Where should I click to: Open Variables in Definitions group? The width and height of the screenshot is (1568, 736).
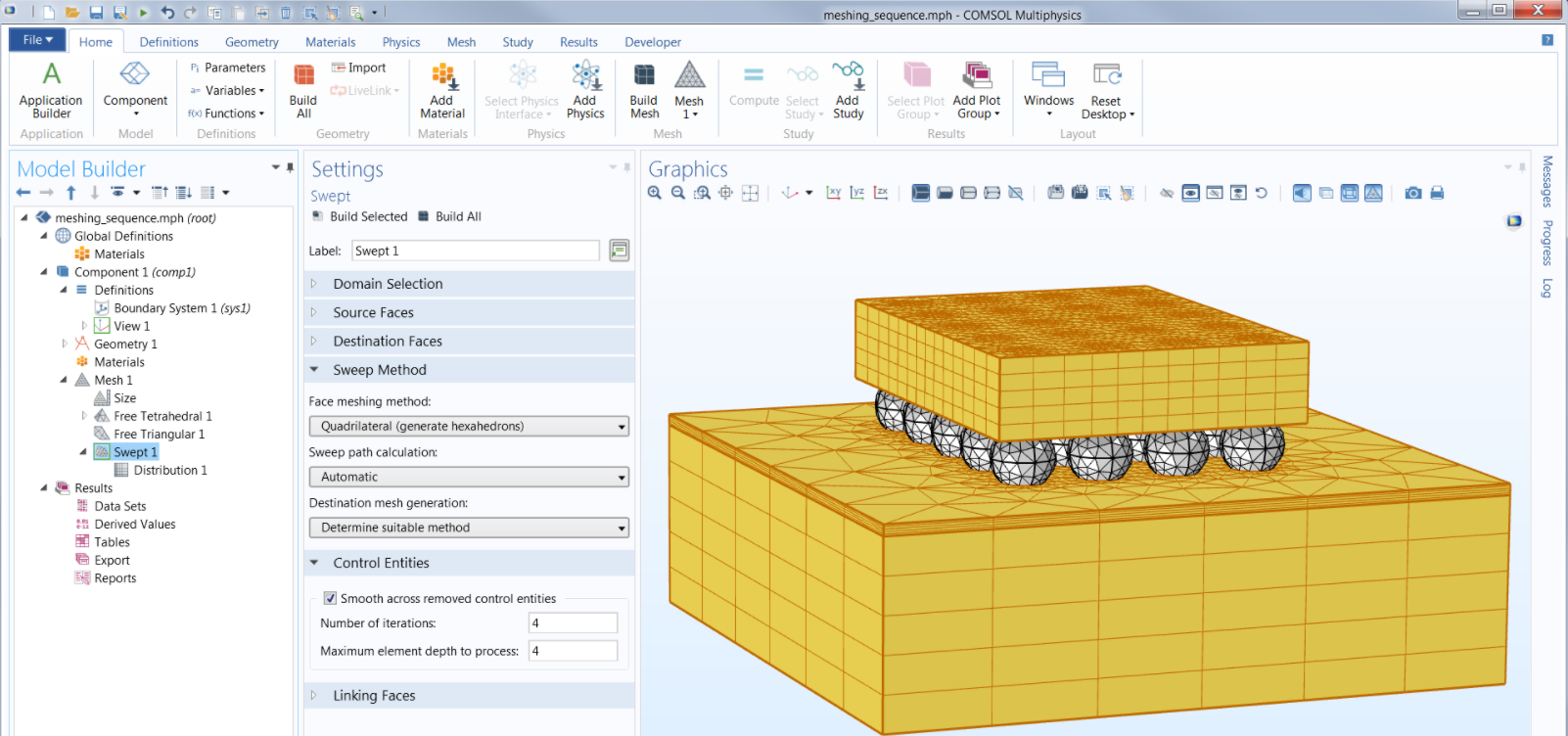pyautogui.click(x=227, y=90)
